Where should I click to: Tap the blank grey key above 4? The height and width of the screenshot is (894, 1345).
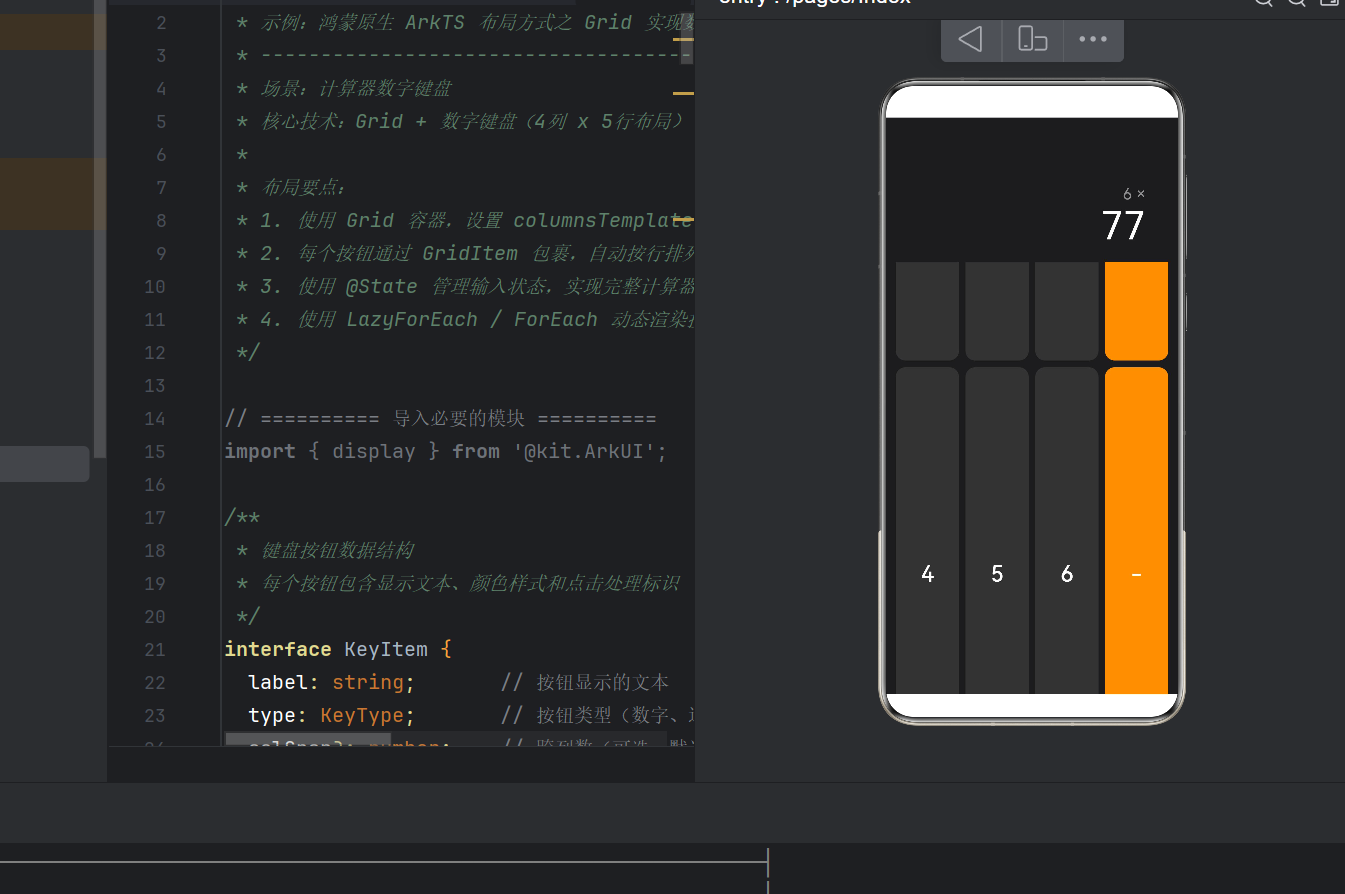(x=927, y=311)
